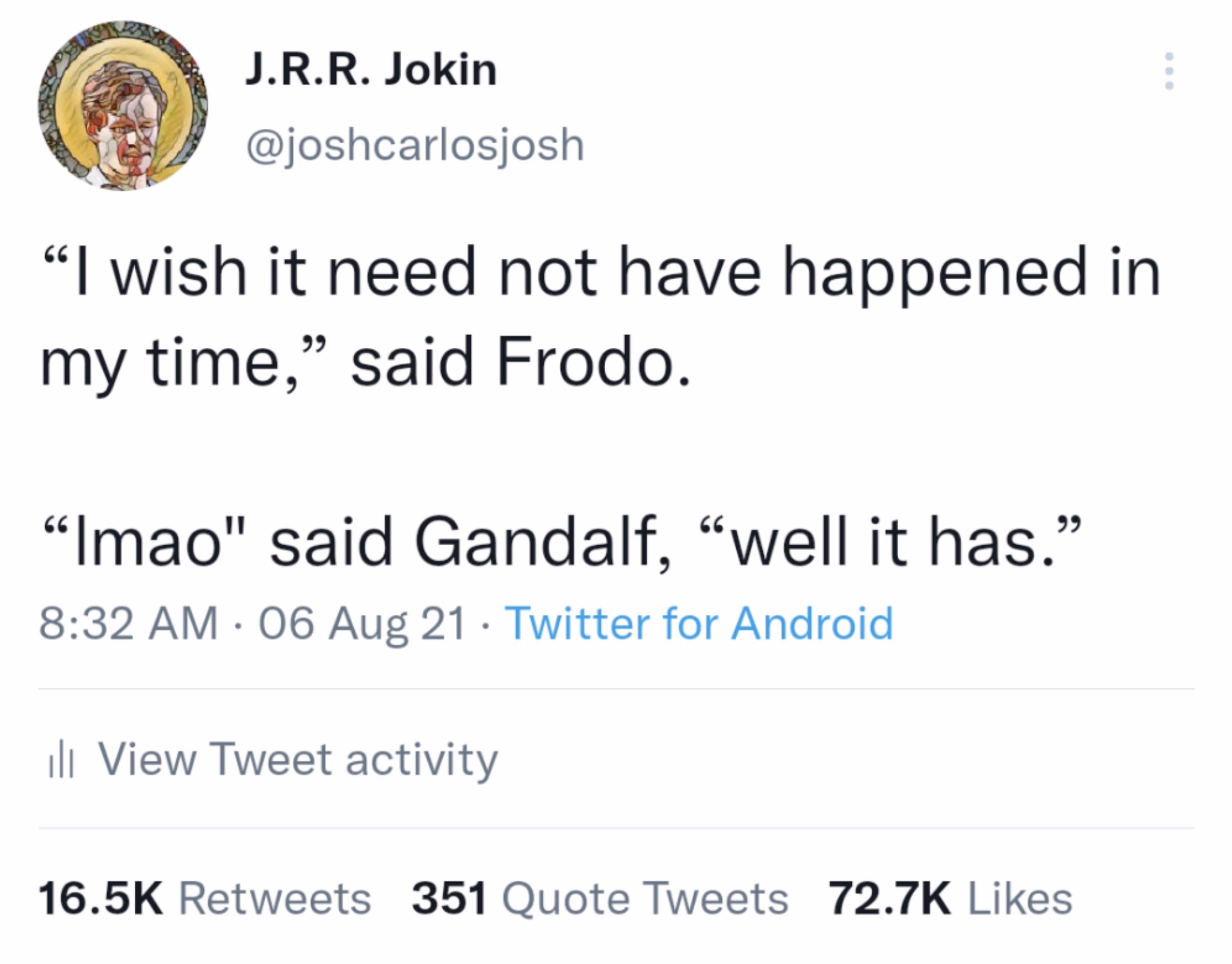Open the three-dot more options menu
Screen dimensions: 1232x964
(x=1169, y=71)
